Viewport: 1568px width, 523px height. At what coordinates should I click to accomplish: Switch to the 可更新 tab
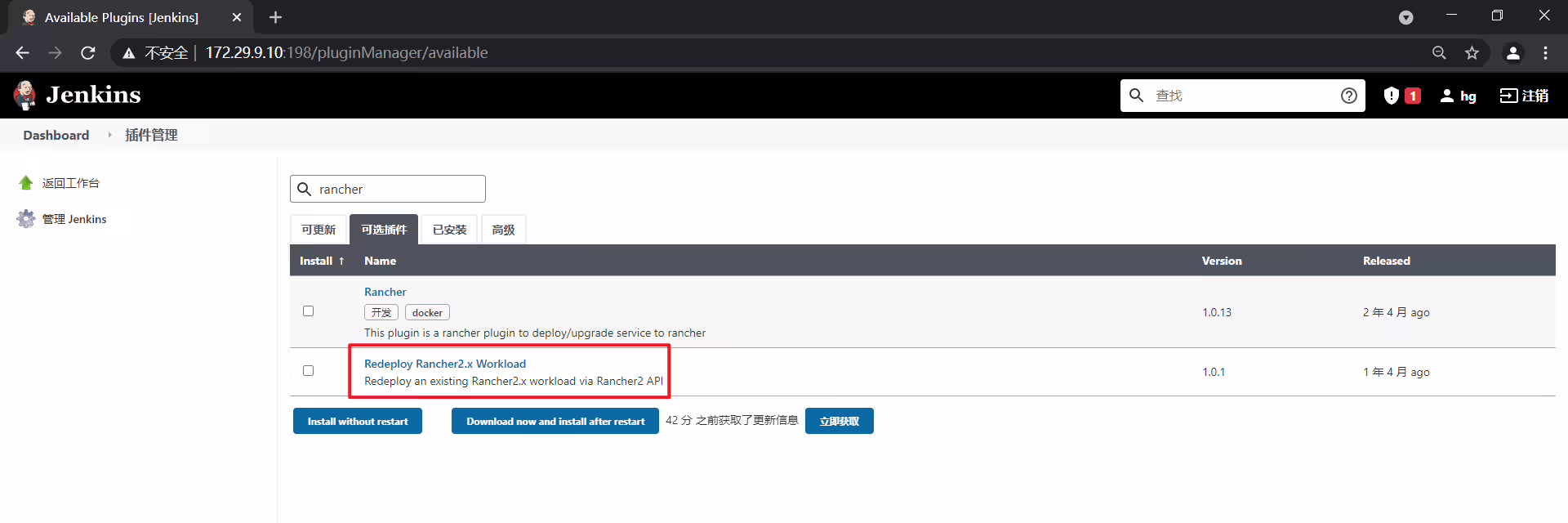click(x=318, y=230)
